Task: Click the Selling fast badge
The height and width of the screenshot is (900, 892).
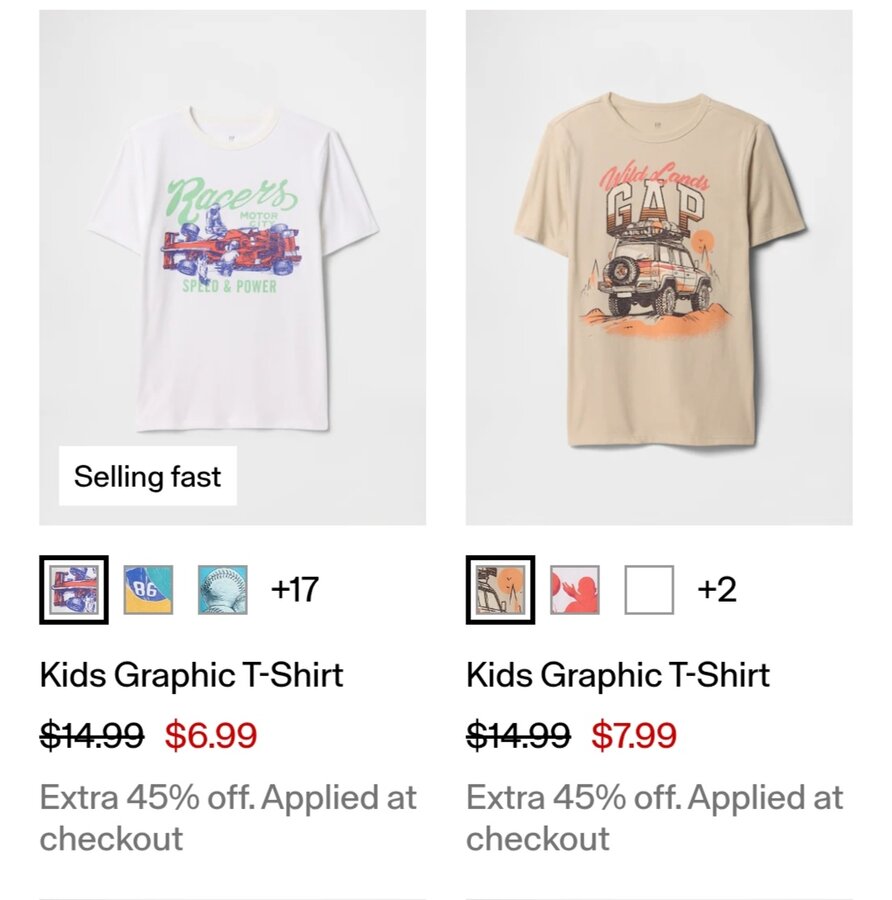Action: click(x=147, y=476)
